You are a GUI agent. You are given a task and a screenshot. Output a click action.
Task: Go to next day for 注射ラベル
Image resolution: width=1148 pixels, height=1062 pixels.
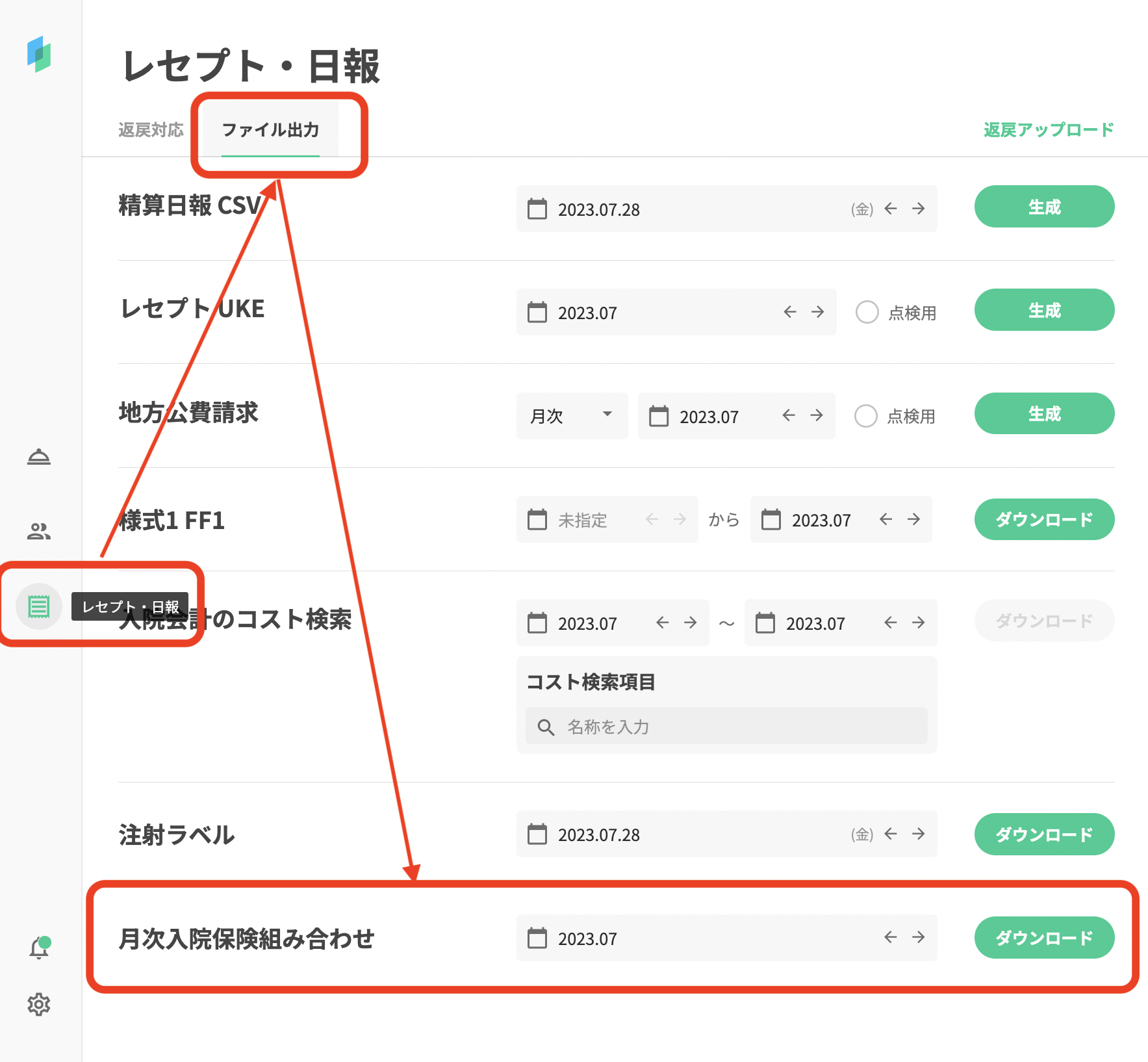click(x=918, y=833)
